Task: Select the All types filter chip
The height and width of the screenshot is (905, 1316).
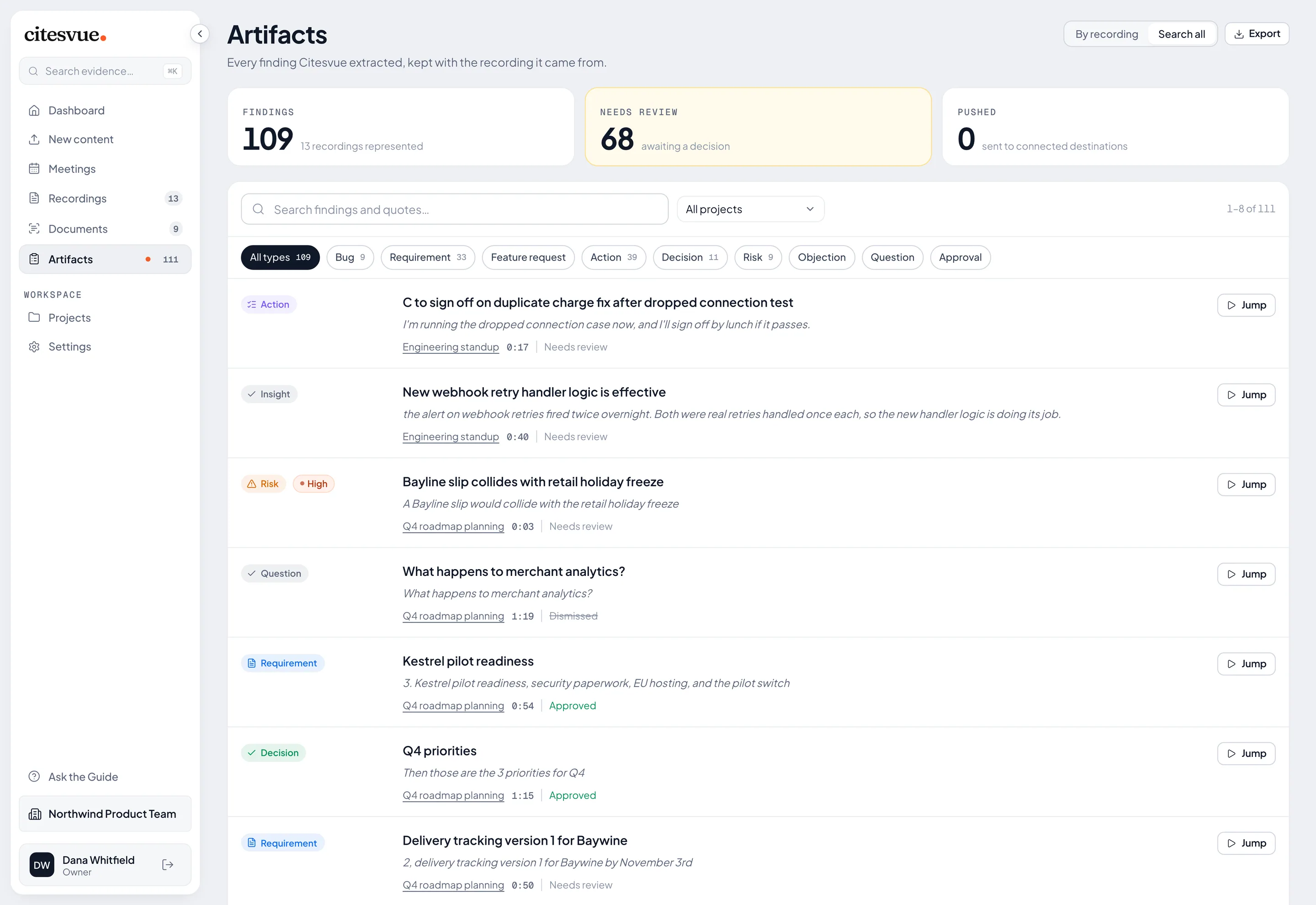Action: point(280,257)
